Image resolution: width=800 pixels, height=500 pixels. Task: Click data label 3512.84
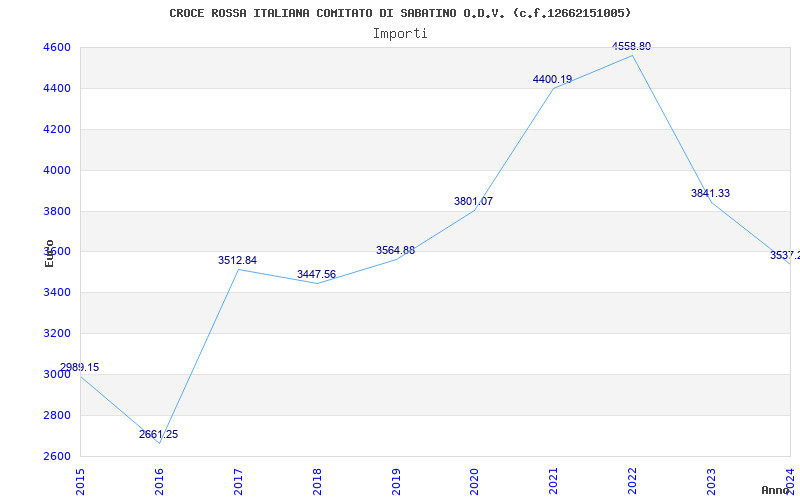pos(237,260)
